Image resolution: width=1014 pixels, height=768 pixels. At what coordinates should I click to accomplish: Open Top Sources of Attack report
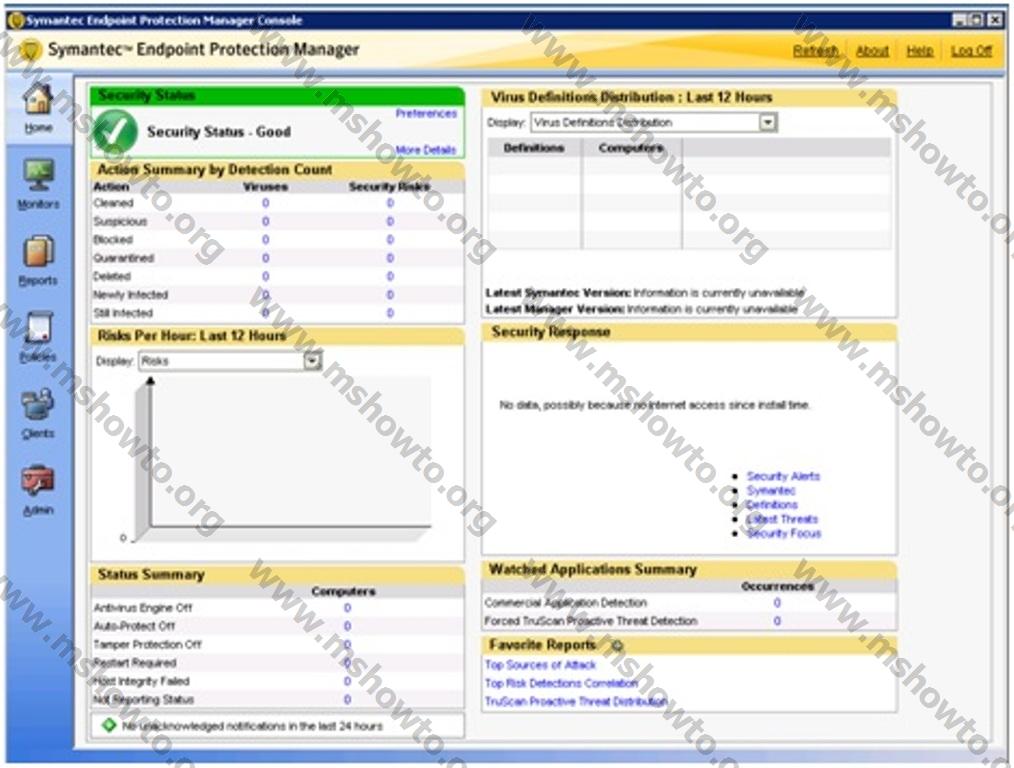pos(540,665)
